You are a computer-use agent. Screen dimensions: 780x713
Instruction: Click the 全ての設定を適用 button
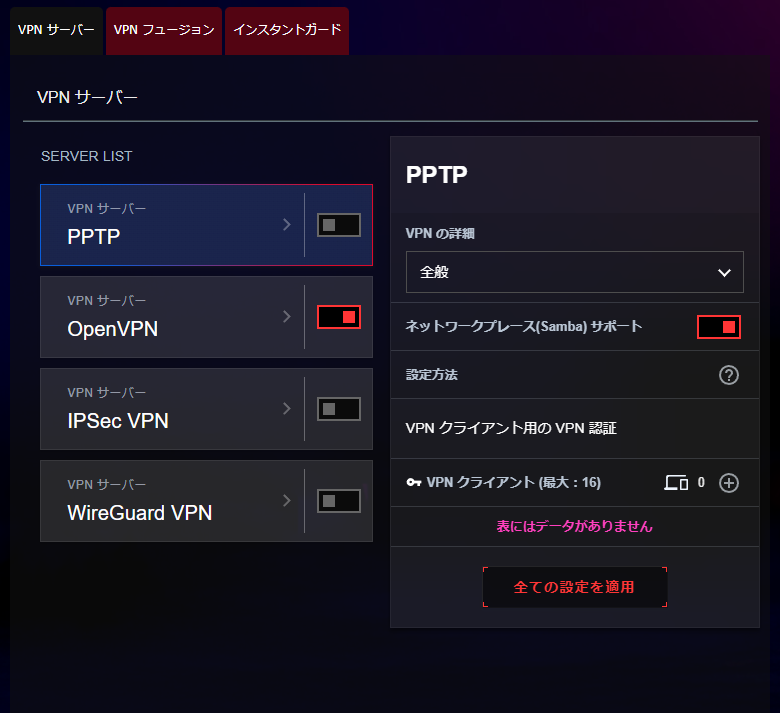(574, 587)
